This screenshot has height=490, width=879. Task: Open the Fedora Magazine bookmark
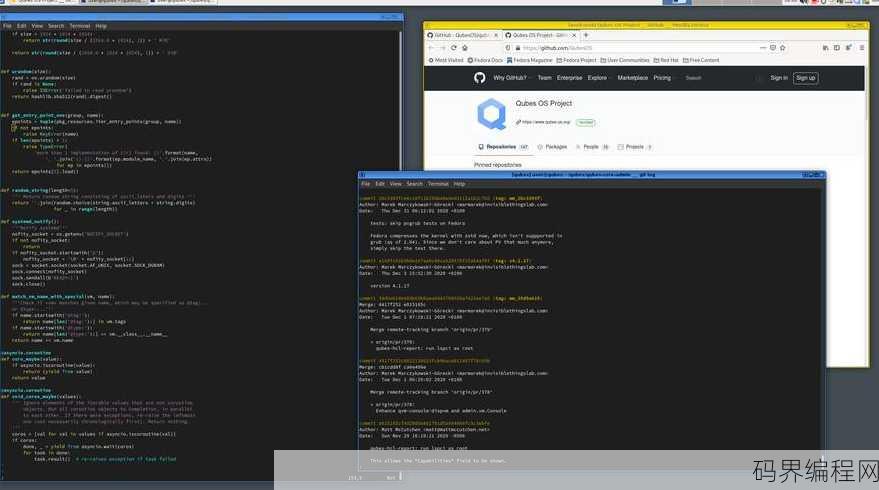point(530,60)
